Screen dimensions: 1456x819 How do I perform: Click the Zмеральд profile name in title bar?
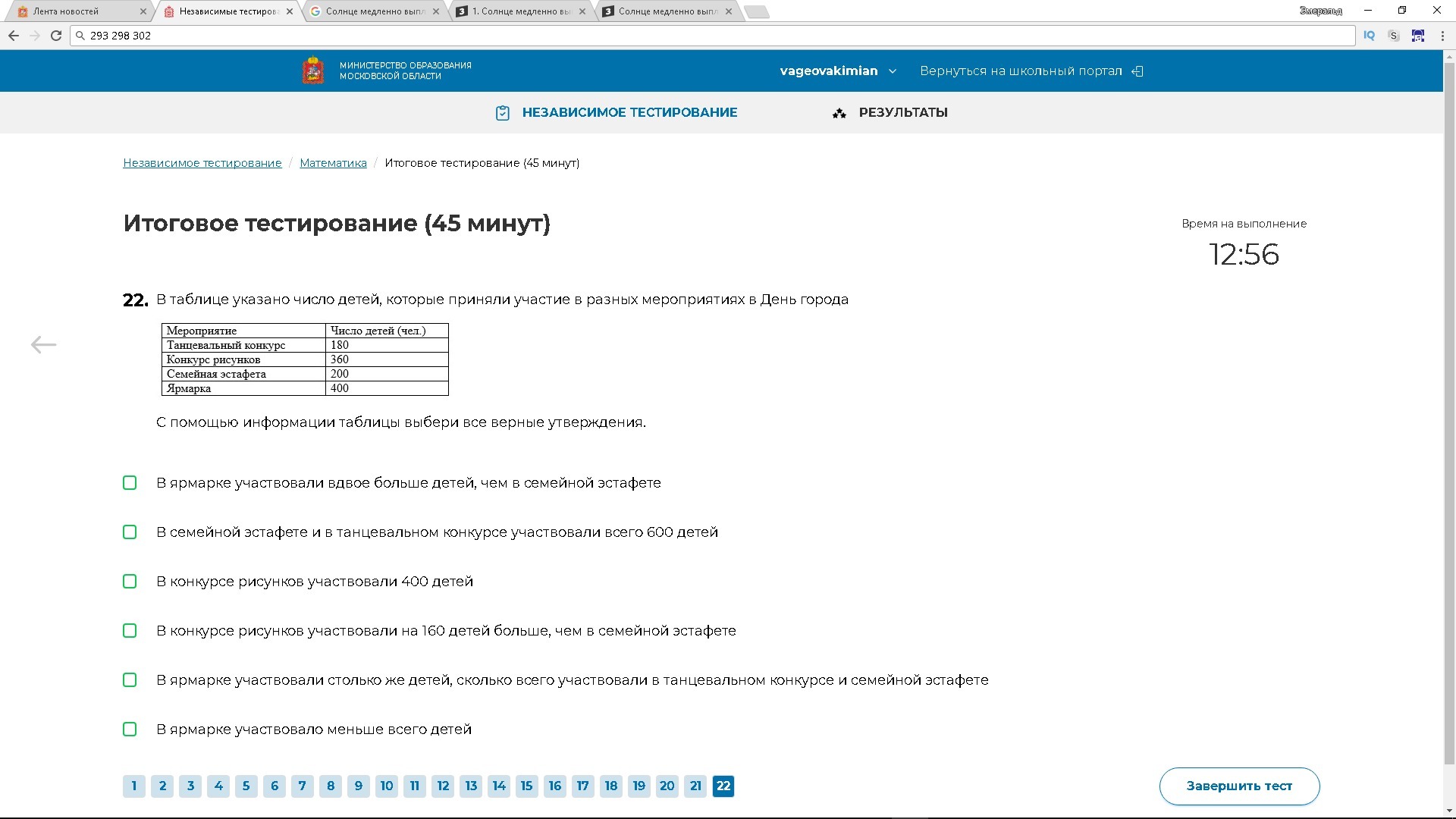pyautogui.click(x=1320, y=11)
